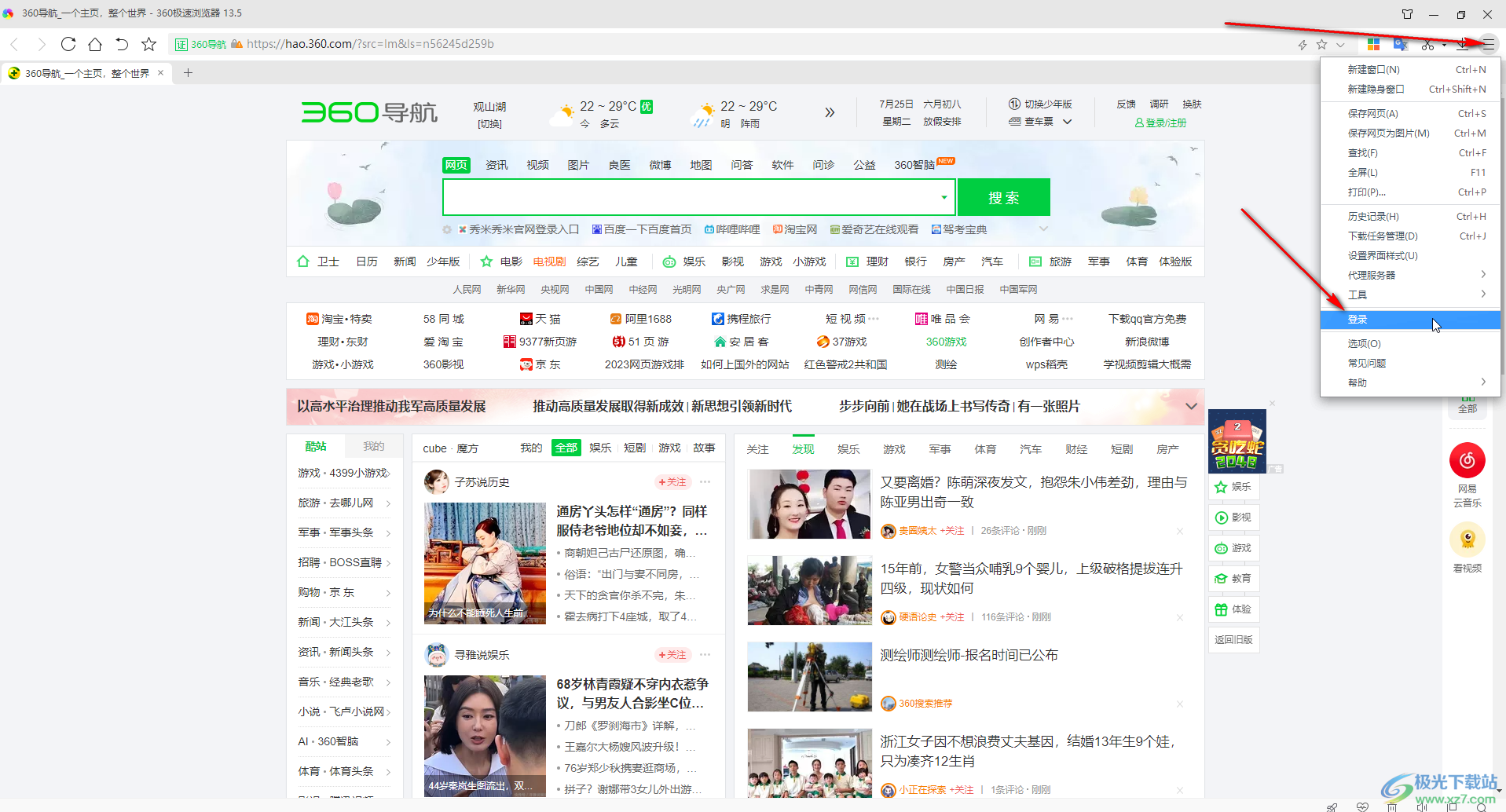Select the 我的 tab beside 酷站
Image resolution: width=1506 pixels, height=812 pixels.
[x=373, y=446]
